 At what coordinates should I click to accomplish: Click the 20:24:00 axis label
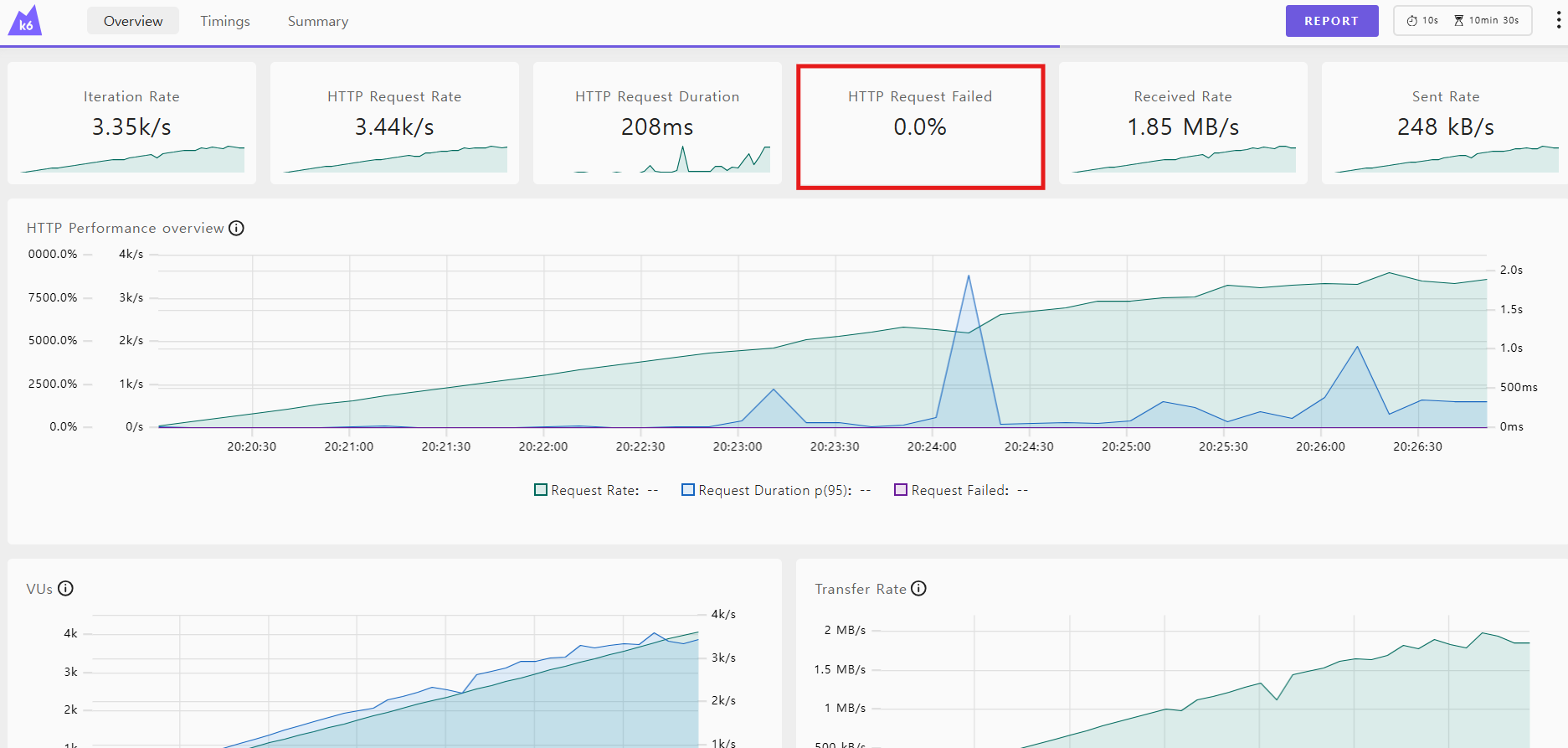tap(932, 446)
